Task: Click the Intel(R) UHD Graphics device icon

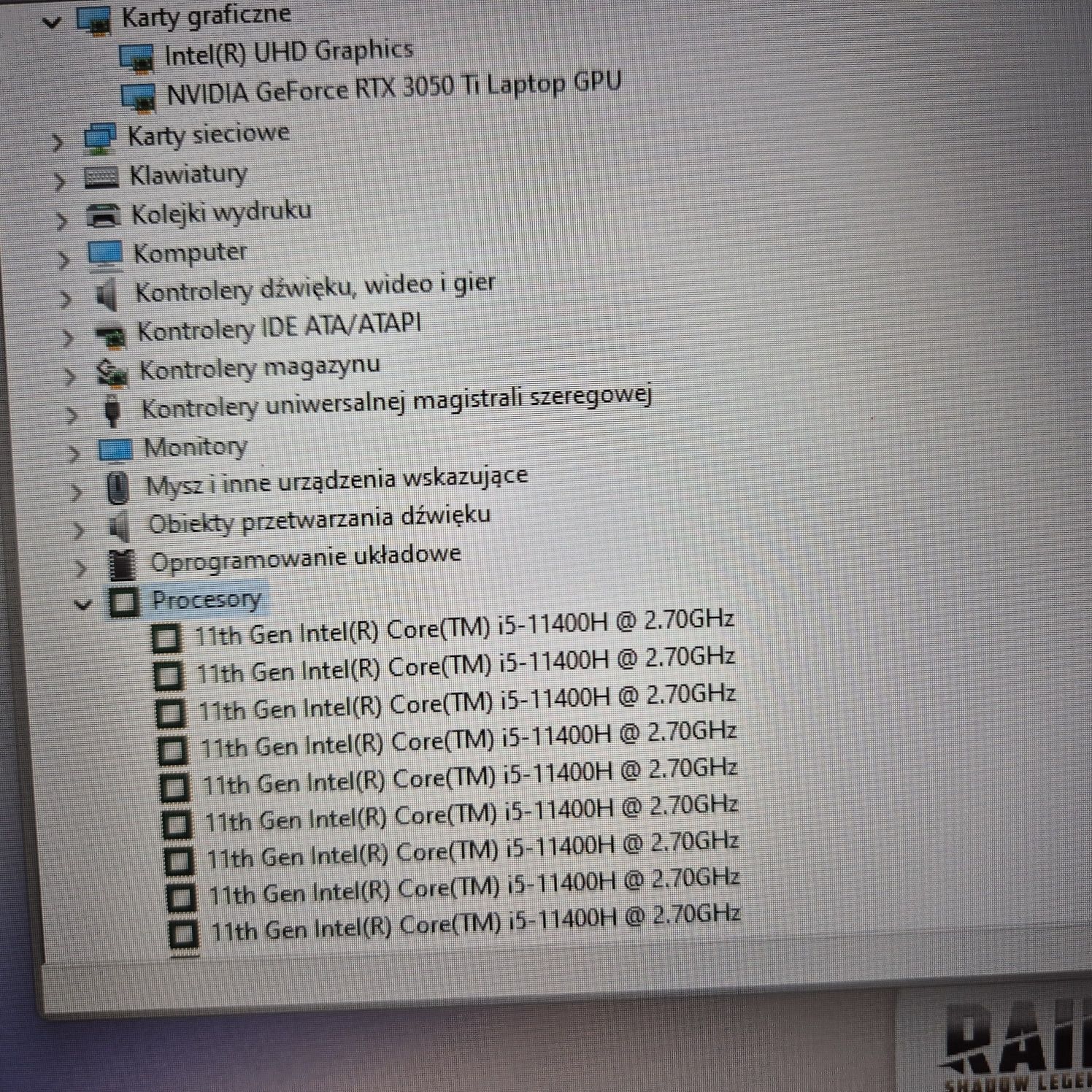Action: coord(137,58)
